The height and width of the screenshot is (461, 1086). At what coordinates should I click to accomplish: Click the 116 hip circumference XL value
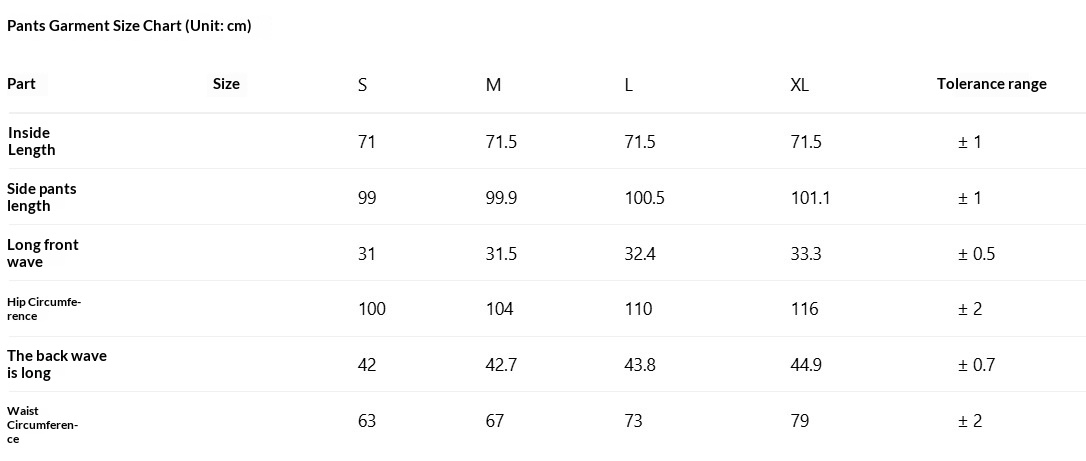[805, 309]
